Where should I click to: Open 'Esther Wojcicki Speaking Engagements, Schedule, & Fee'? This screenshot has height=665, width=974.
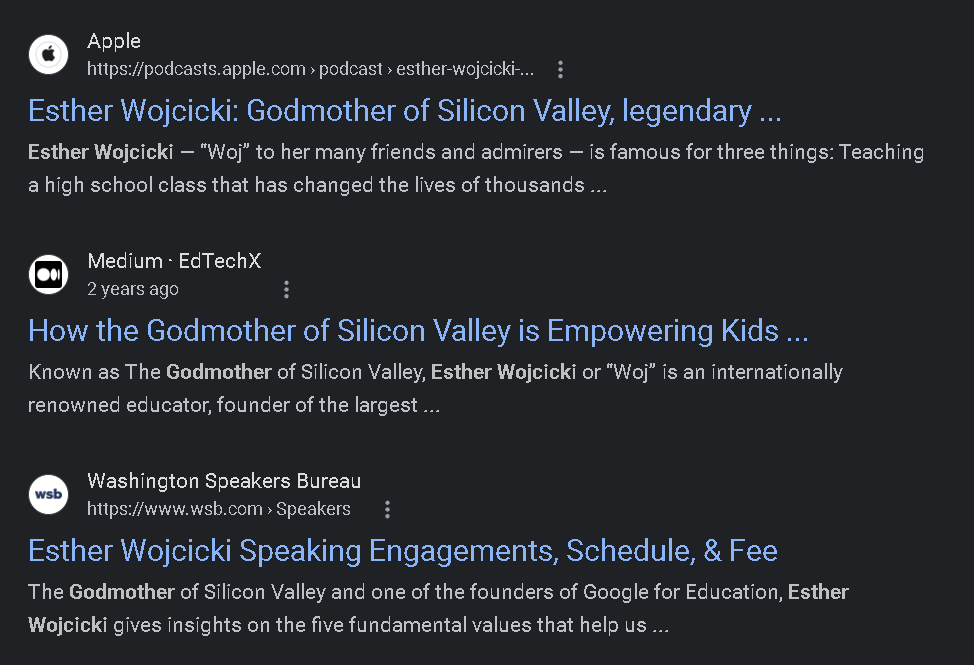pyautogui.click(x=402, y=551)
